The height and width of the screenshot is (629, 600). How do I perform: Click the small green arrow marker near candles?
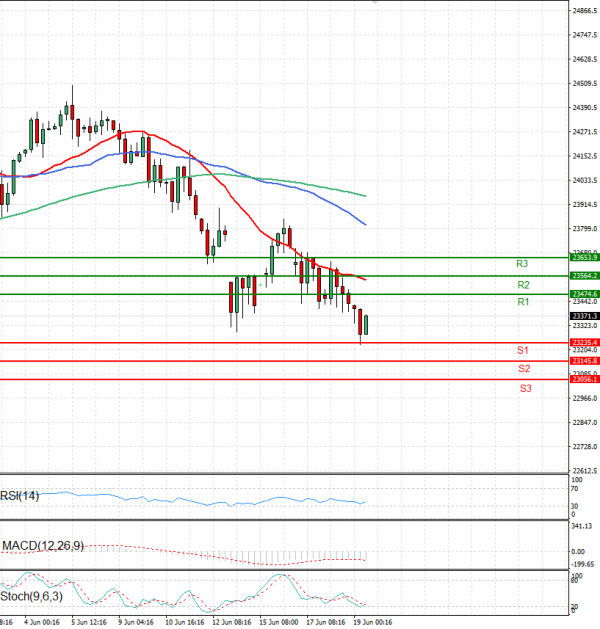click(x=260, y=285)
